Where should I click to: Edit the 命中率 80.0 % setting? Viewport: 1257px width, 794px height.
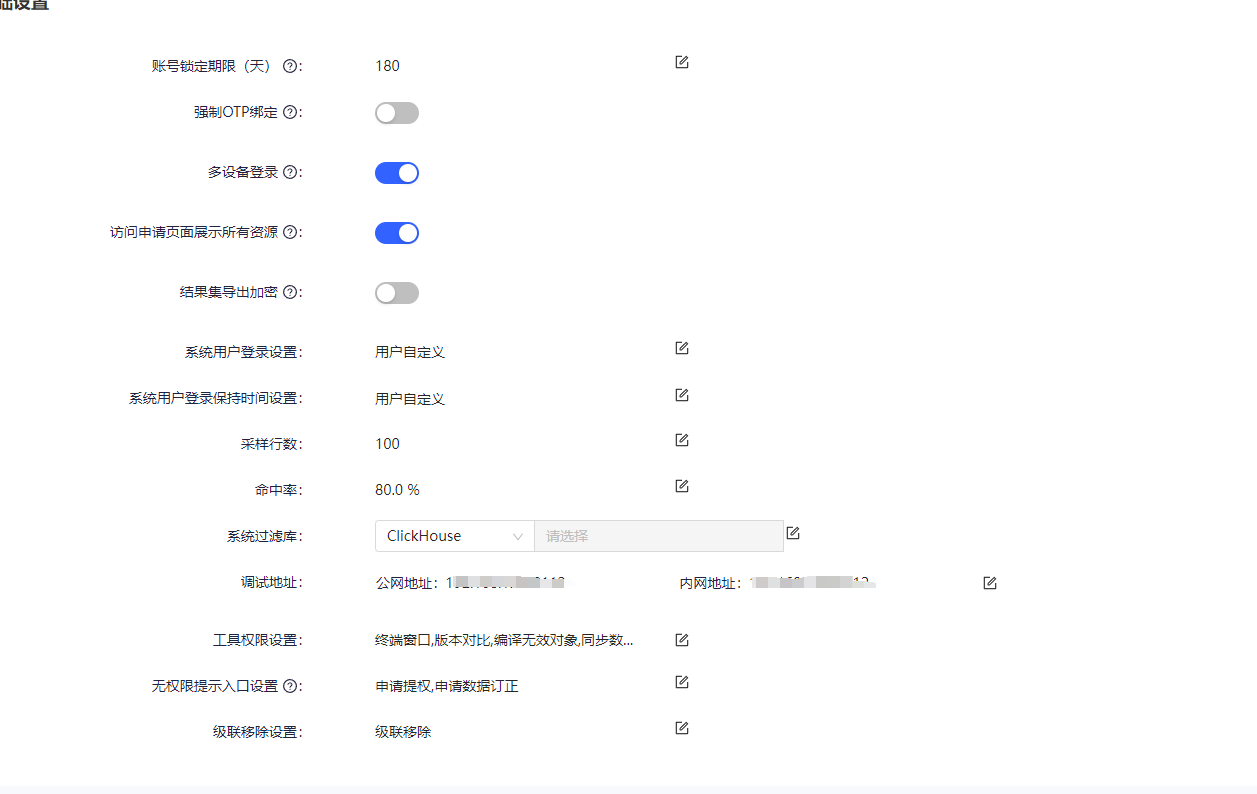click(682, 486)
